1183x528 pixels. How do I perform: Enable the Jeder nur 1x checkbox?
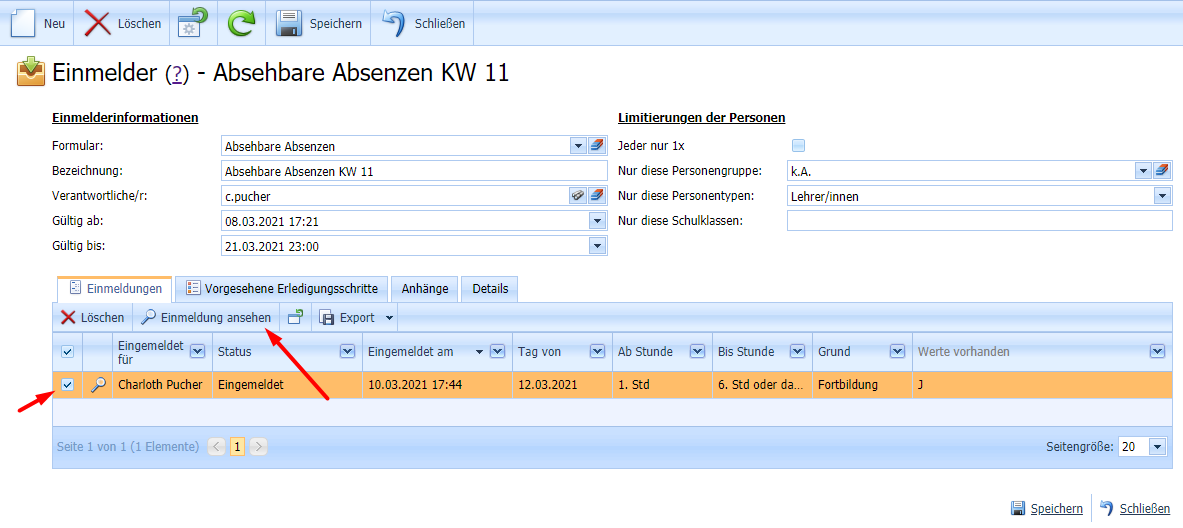[x=798, y=146]
